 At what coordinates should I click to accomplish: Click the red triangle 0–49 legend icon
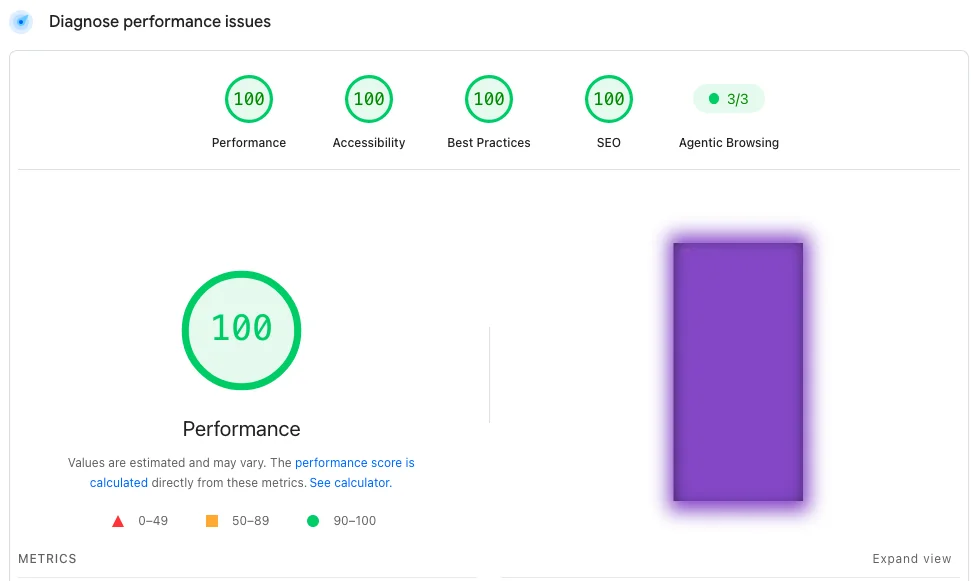pos(118,522)
